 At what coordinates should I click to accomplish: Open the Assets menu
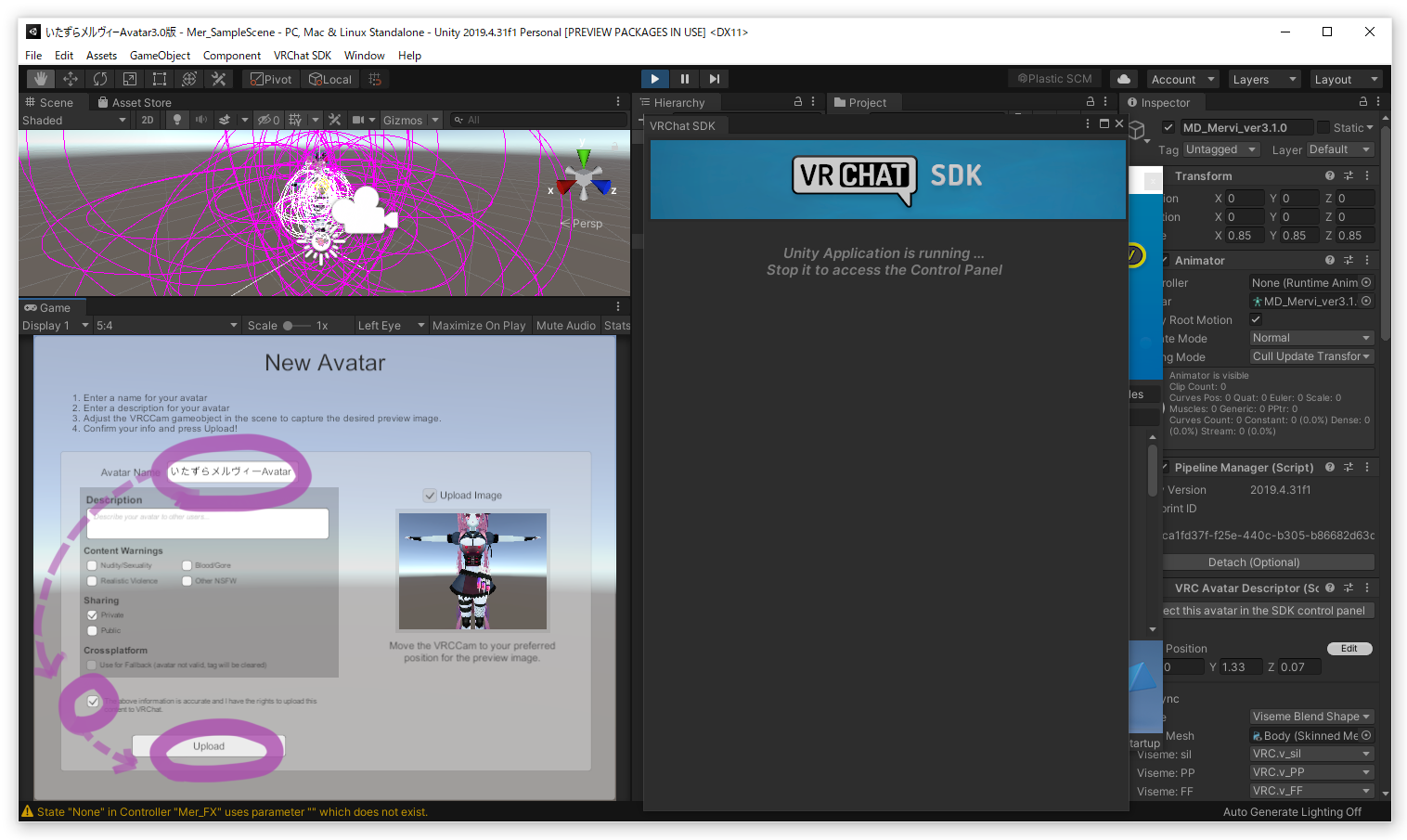coord(101,56)
